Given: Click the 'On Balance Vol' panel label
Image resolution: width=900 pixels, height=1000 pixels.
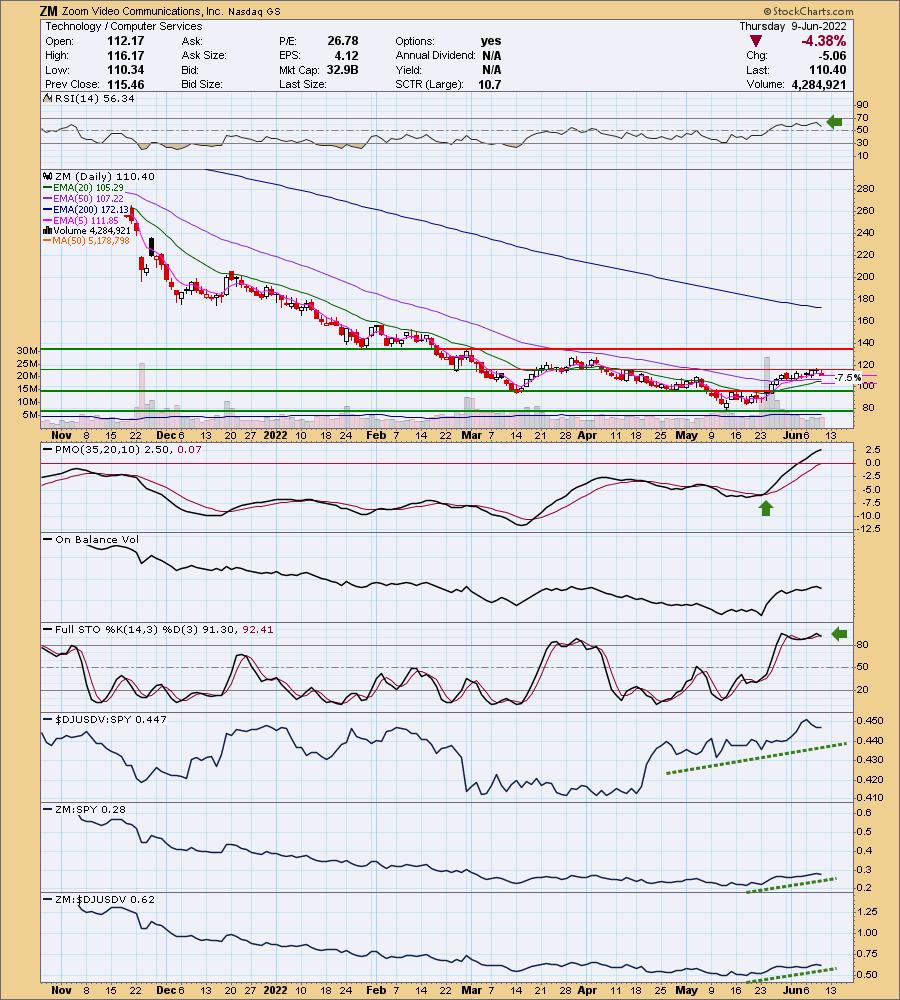Looking at the screenshot, I should click(96, 540).
